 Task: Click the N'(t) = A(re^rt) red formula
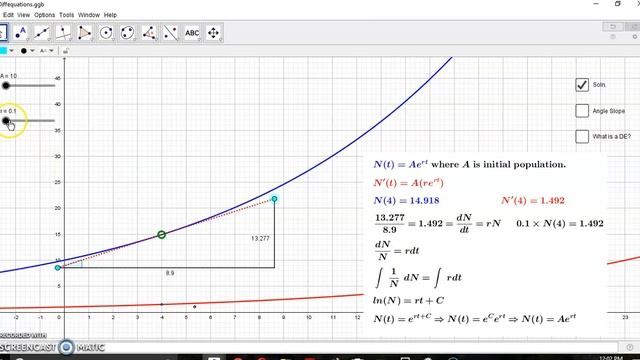click(409, 183)
